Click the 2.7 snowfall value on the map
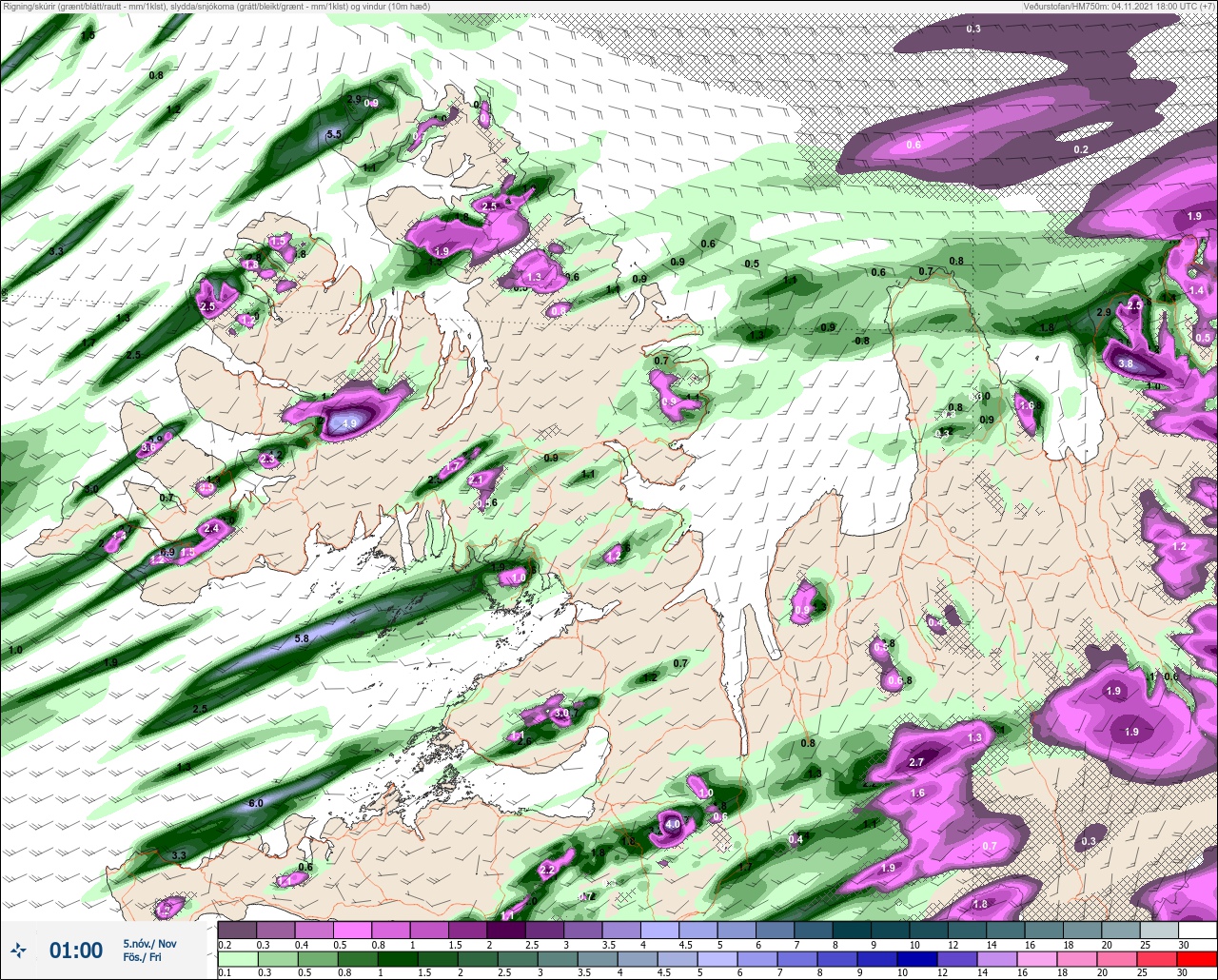 tap(917, 762)
